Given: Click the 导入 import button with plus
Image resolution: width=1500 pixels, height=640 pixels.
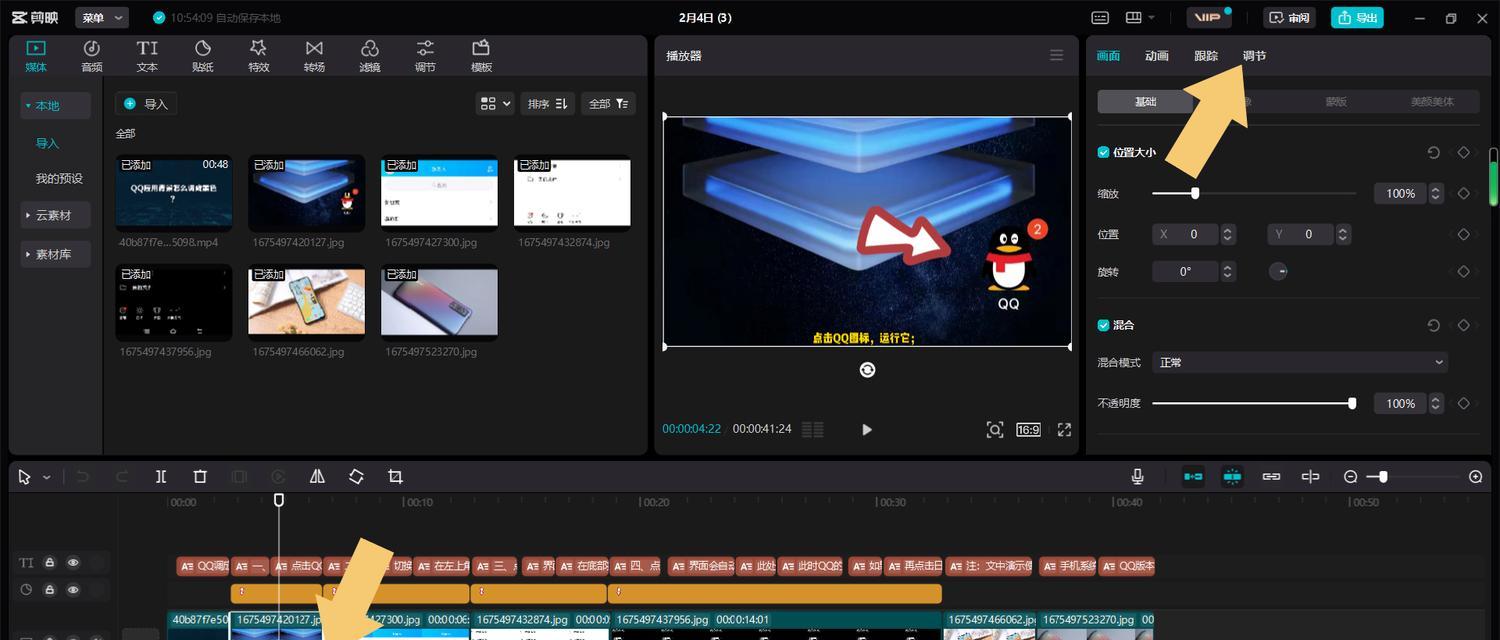Looking at the screenshot, I should (146, 104).
